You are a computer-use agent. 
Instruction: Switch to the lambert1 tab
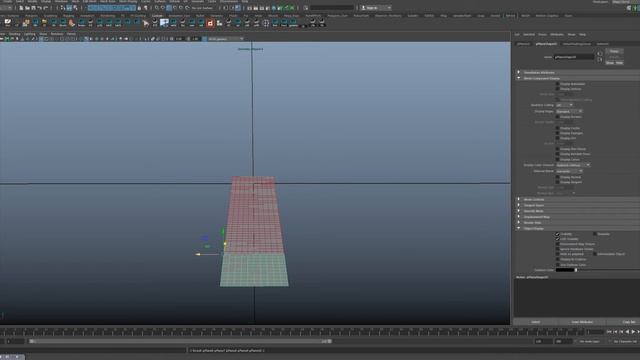click(602, 44)
